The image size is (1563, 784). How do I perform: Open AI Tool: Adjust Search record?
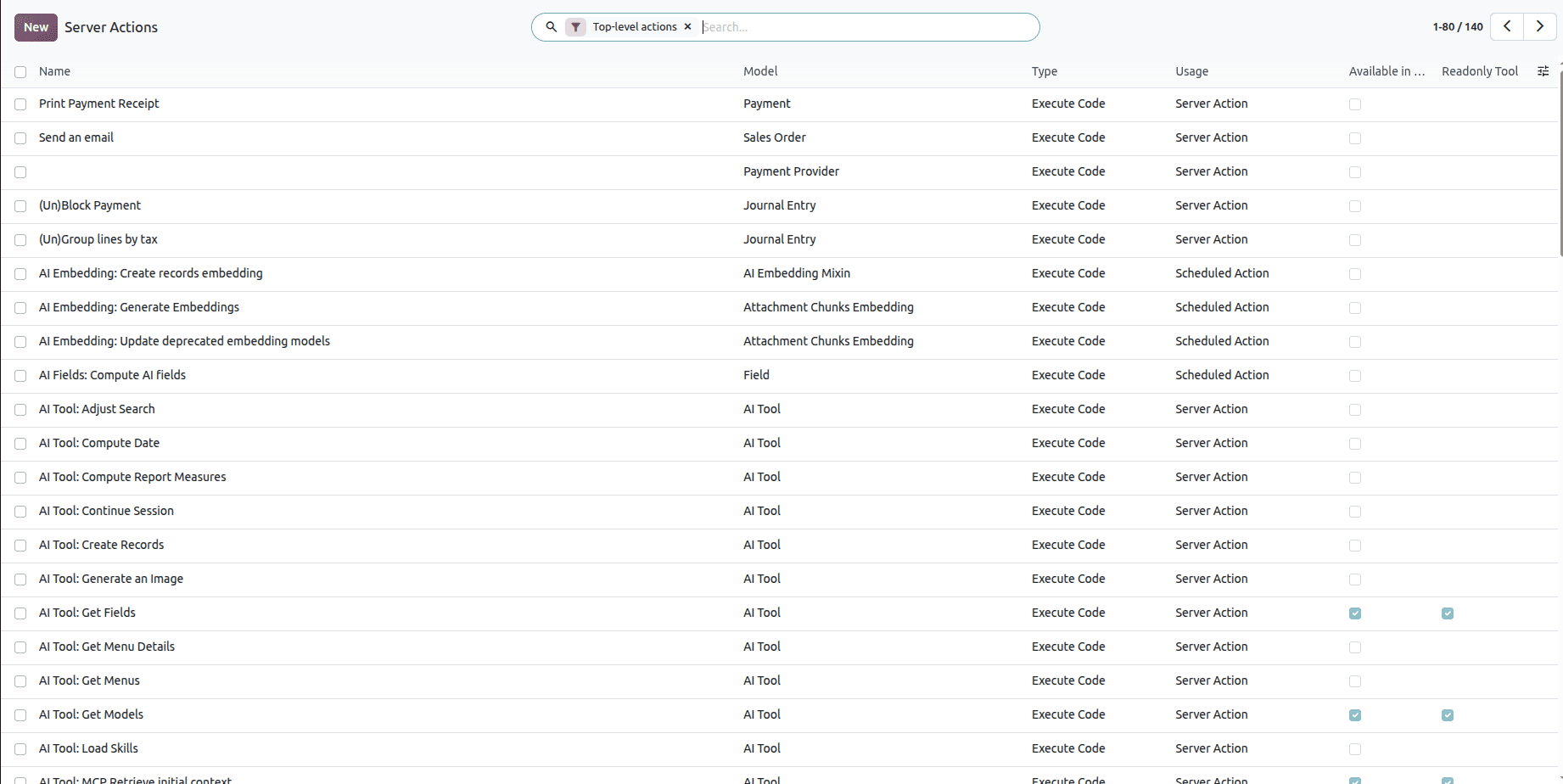[x=97, y=409]
